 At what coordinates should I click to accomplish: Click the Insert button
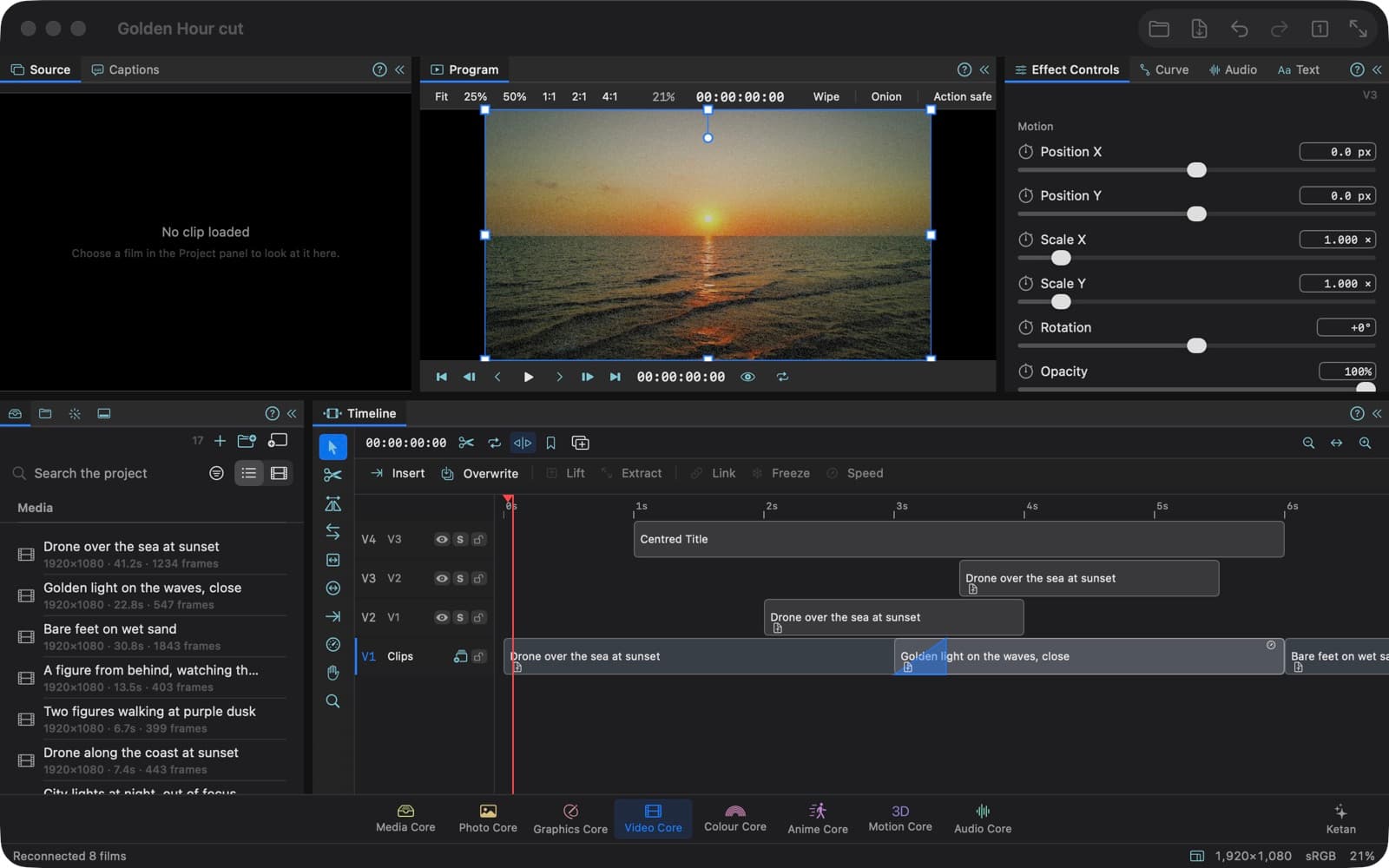click(x=398, y=473)
